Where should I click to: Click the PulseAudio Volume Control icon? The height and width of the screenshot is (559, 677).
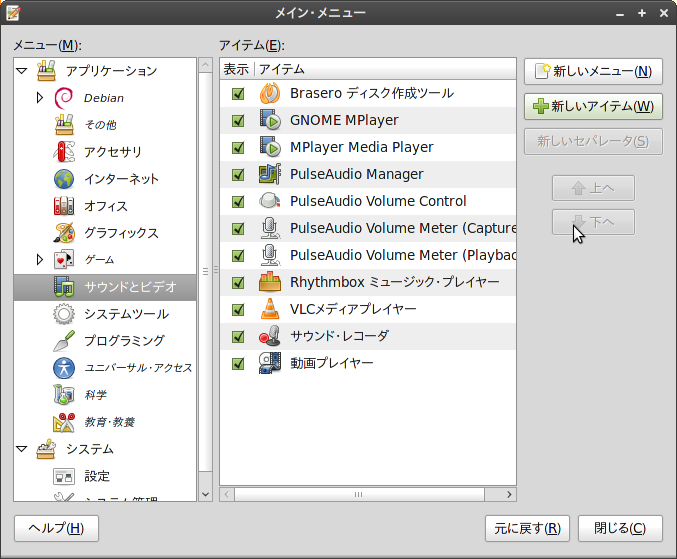pyautogui.click(x=270, y=201)
